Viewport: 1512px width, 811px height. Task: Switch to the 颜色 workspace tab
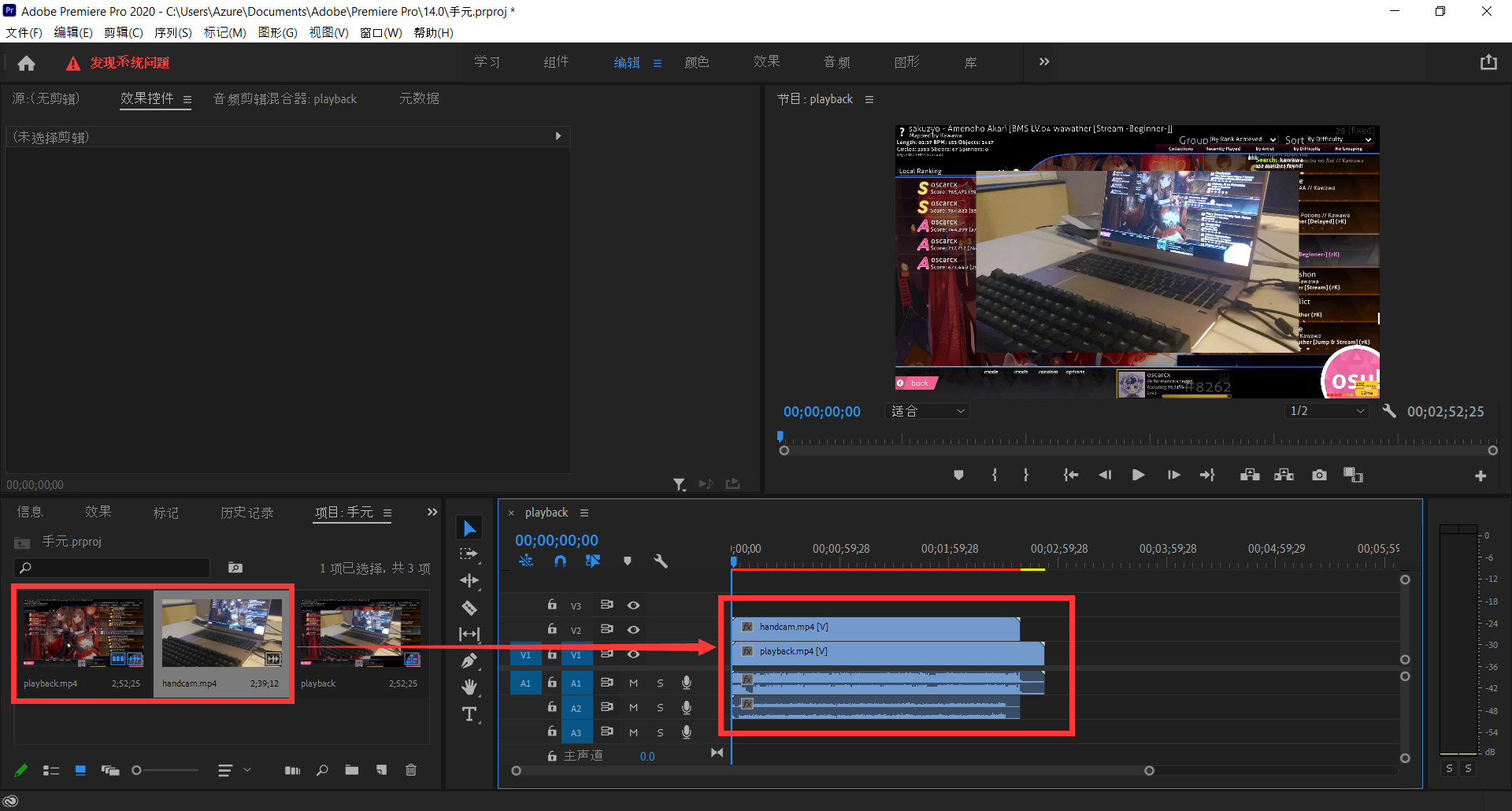pyautogui.click(x=696, y=62)
